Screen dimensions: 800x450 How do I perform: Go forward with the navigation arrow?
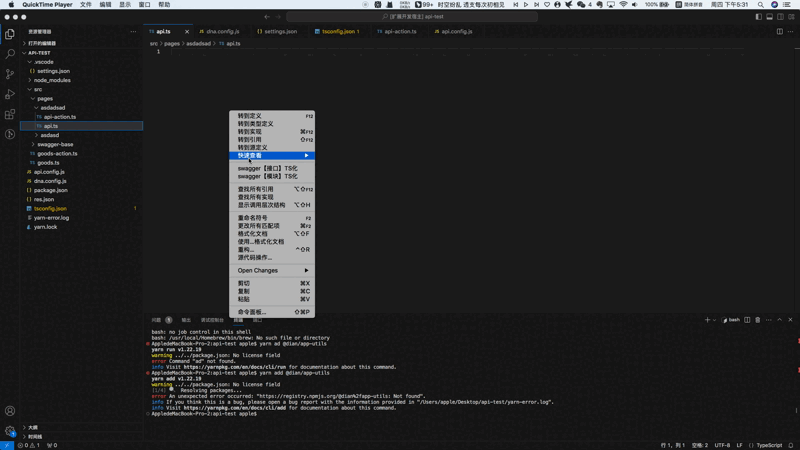(278, 17)
